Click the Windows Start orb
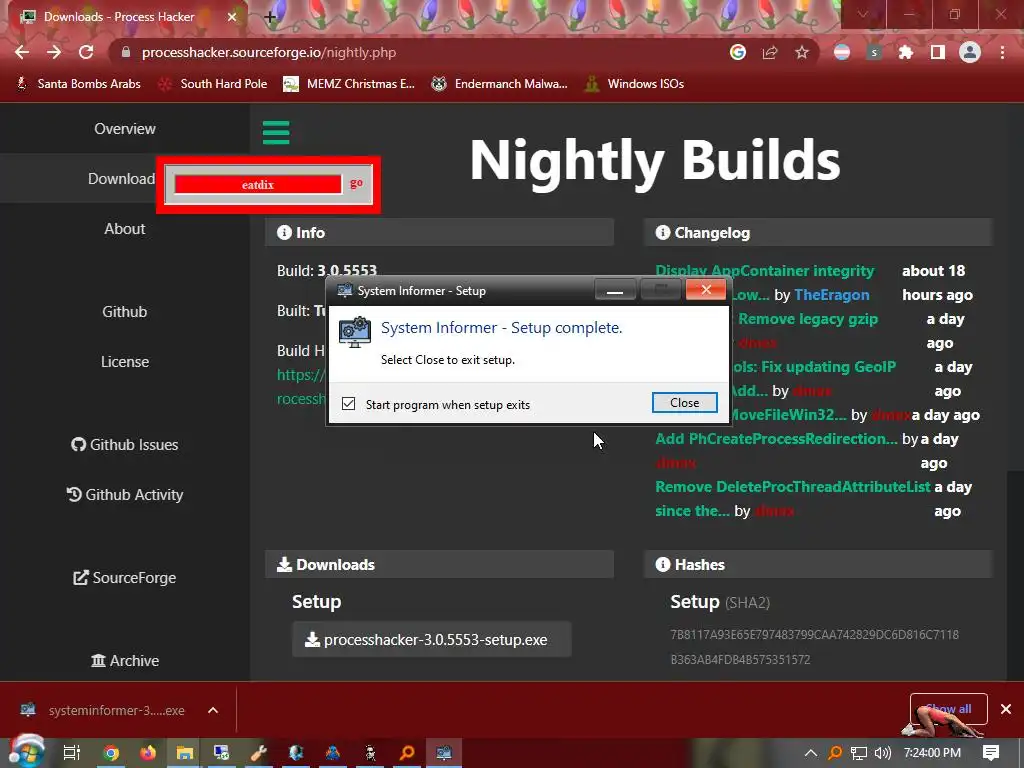 click(x=27, y=752)
